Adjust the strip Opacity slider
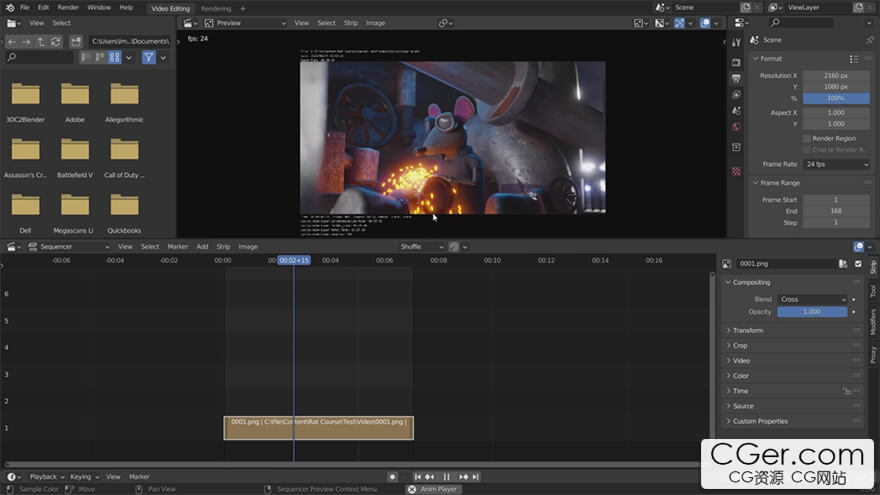This screenshot has width=880, height=495. pos(813,311)
